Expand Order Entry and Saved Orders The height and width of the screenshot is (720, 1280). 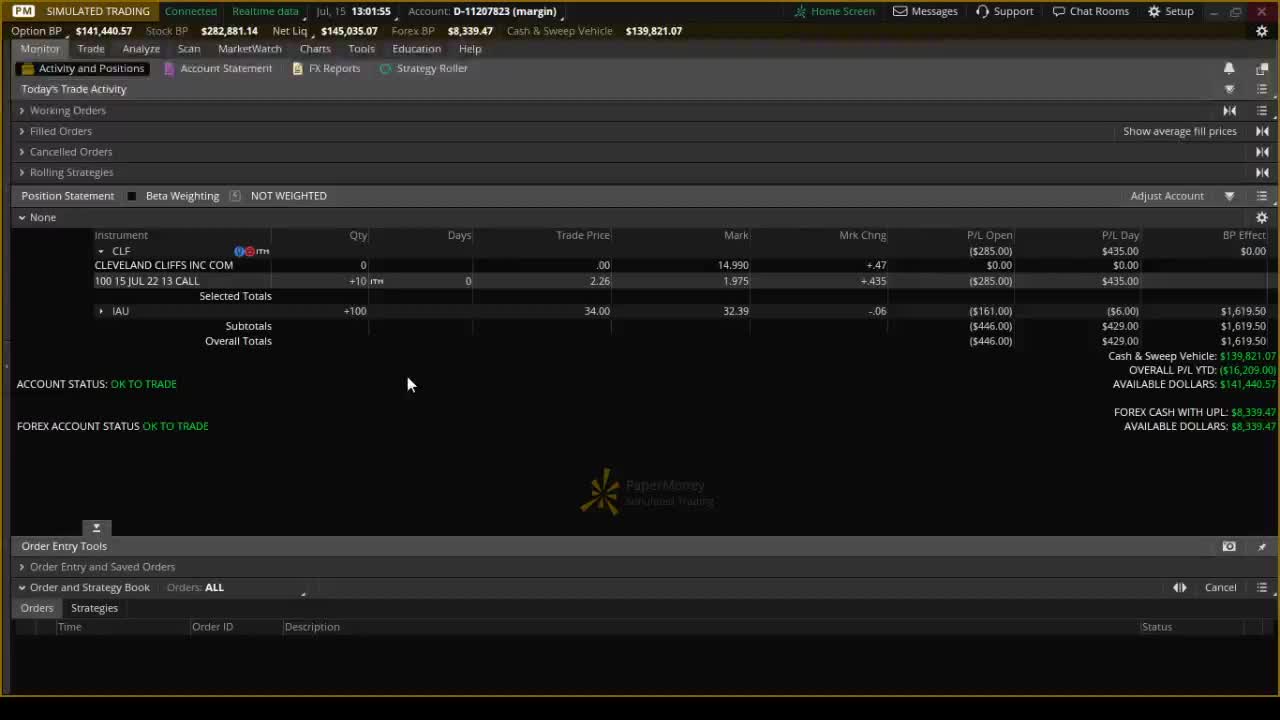[x=22, y=567]
